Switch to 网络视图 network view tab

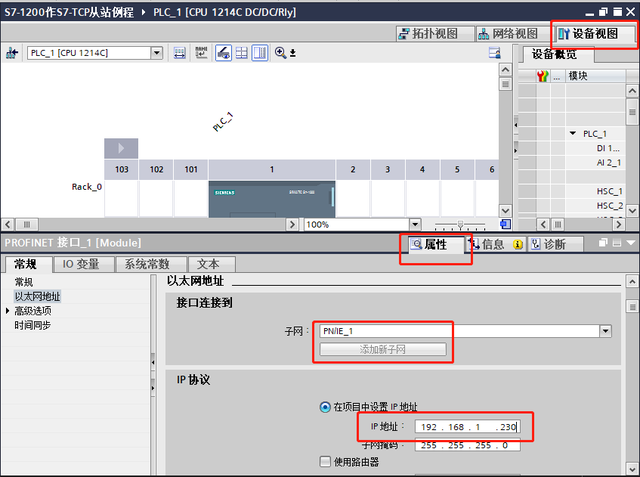click(x=515, y=33)
